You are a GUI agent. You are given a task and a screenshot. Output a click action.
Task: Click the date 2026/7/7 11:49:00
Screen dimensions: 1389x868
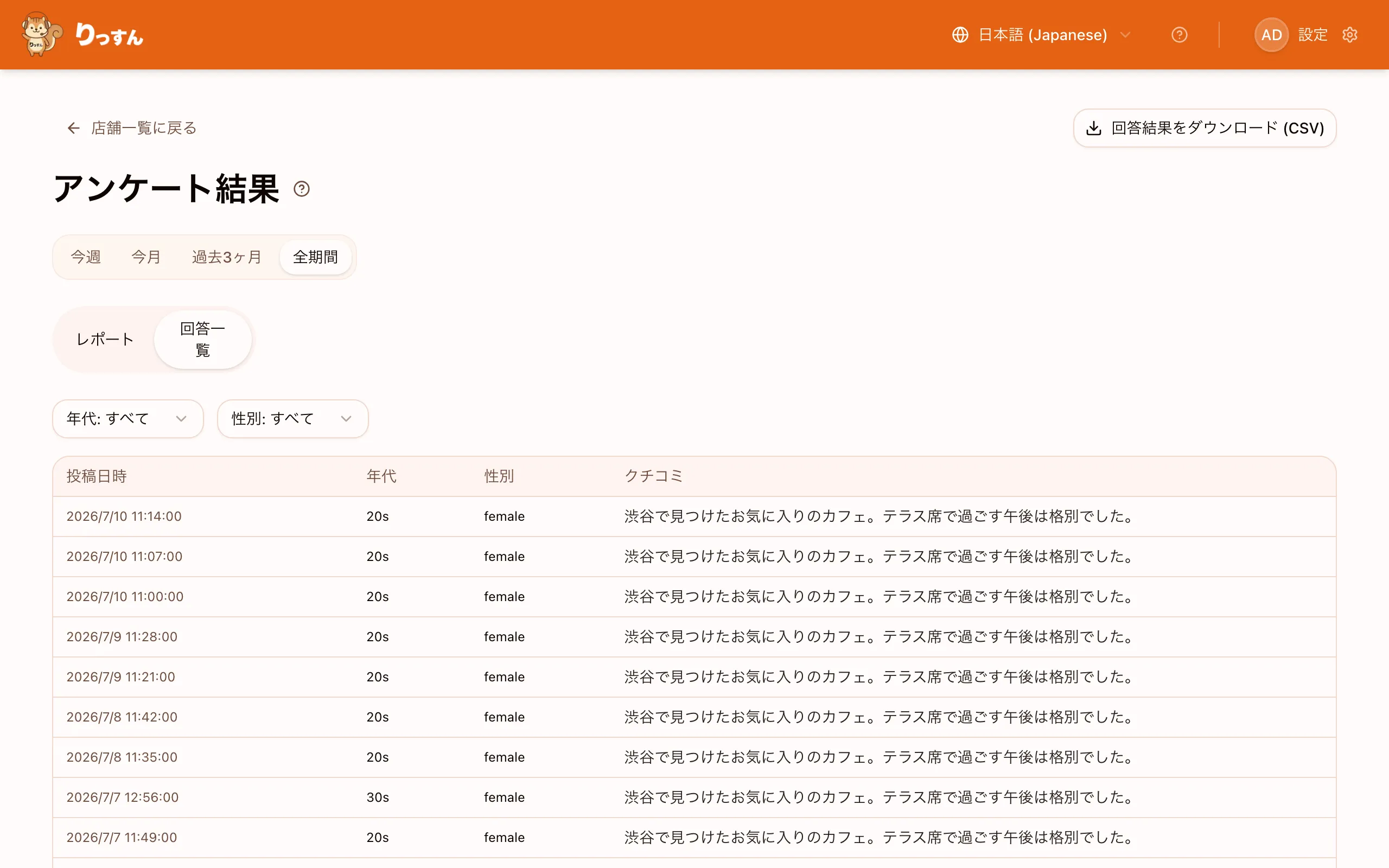pyautogui.click(x=122, y=838)
